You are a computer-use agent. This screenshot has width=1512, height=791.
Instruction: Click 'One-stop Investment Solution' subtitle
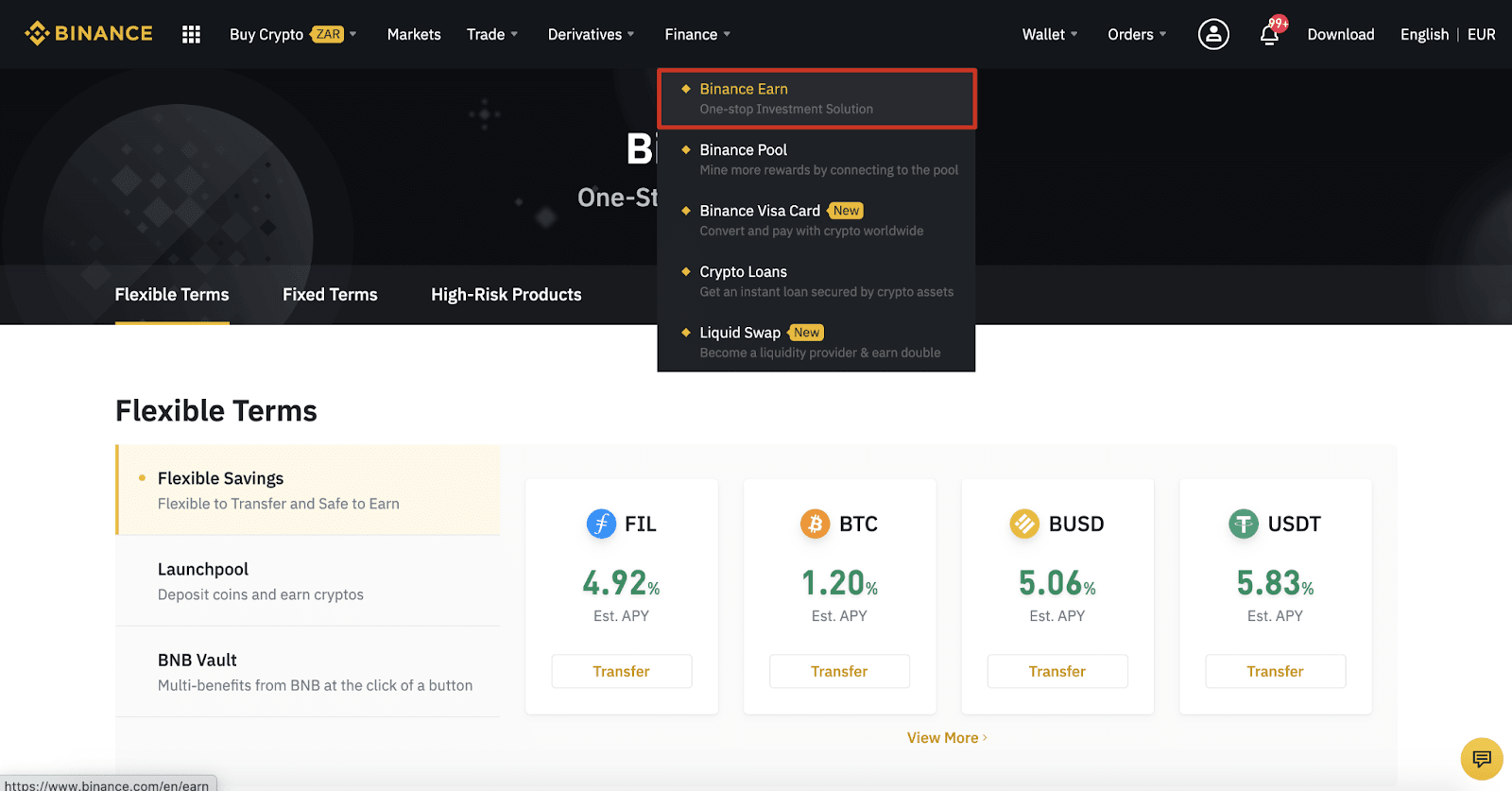coord(786,110)
